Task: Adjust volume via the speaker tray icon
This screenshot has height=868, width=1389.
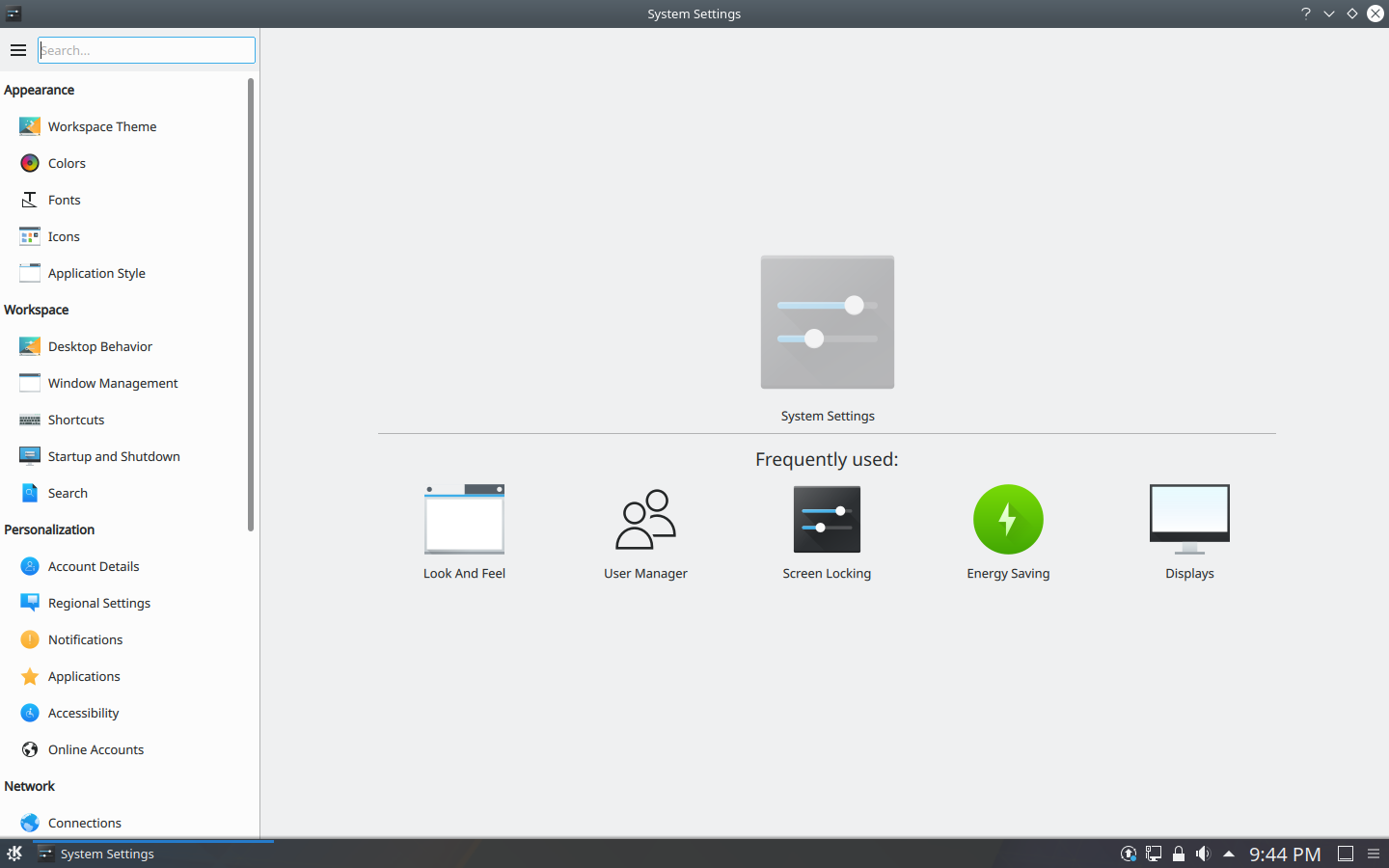Action: pyautogui.click(x=1202, y=854)
